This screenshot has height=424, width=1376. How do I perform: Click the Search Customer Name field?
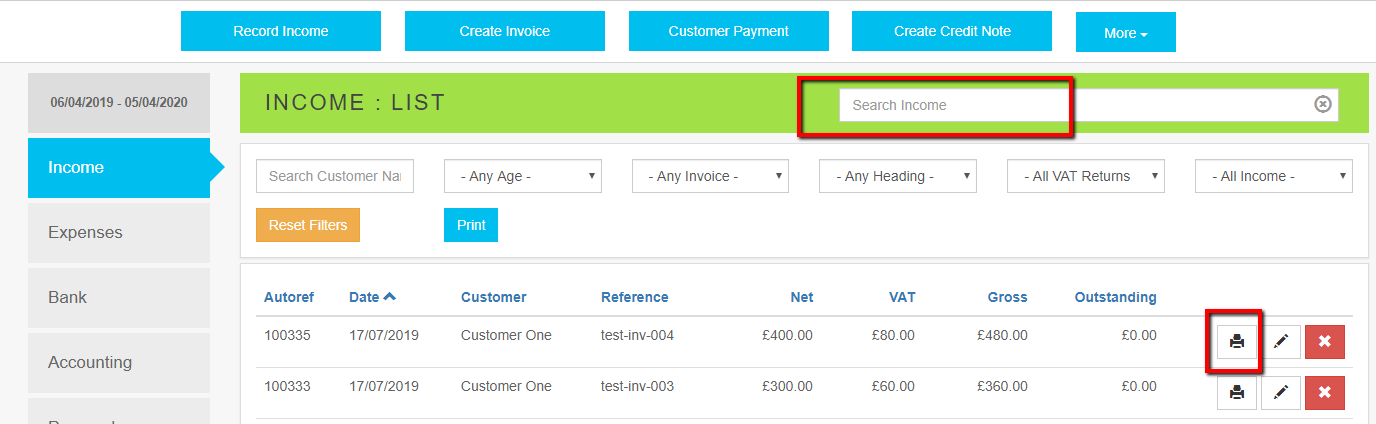click(x=335, y=176)
